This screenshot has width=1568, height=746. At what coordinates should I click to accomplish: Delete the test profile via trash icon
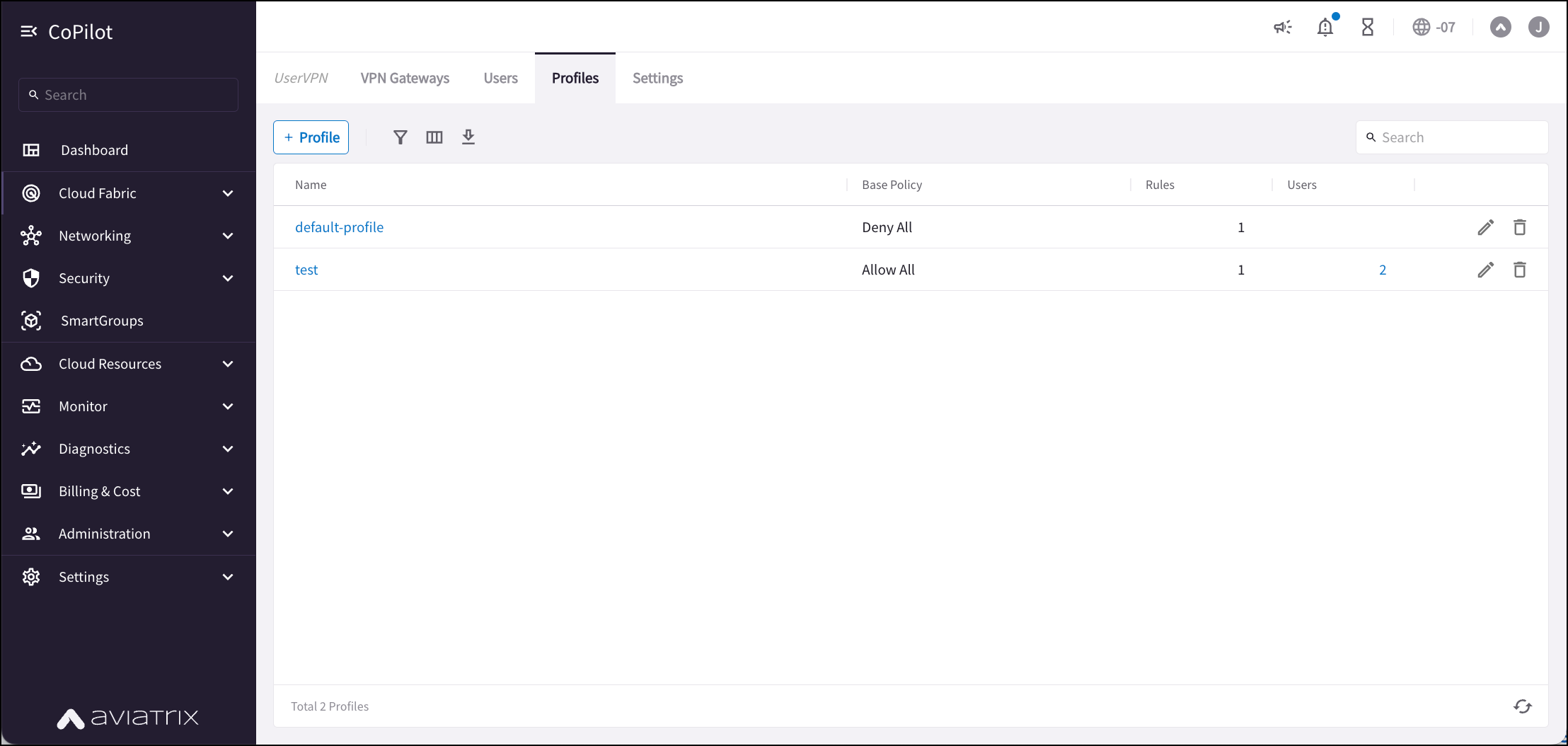[1521, 270]
